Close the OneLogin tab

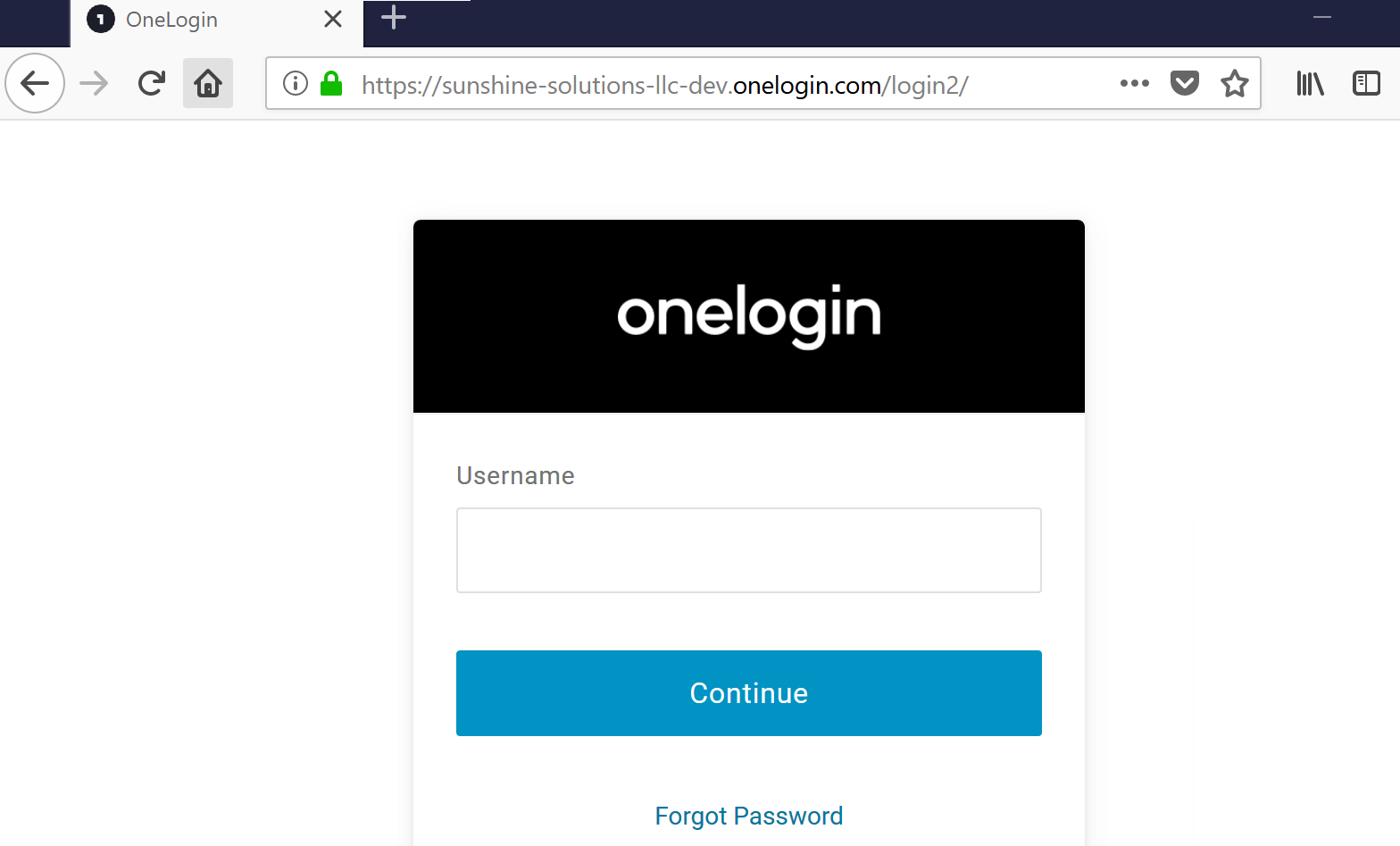tap(333, 20)
